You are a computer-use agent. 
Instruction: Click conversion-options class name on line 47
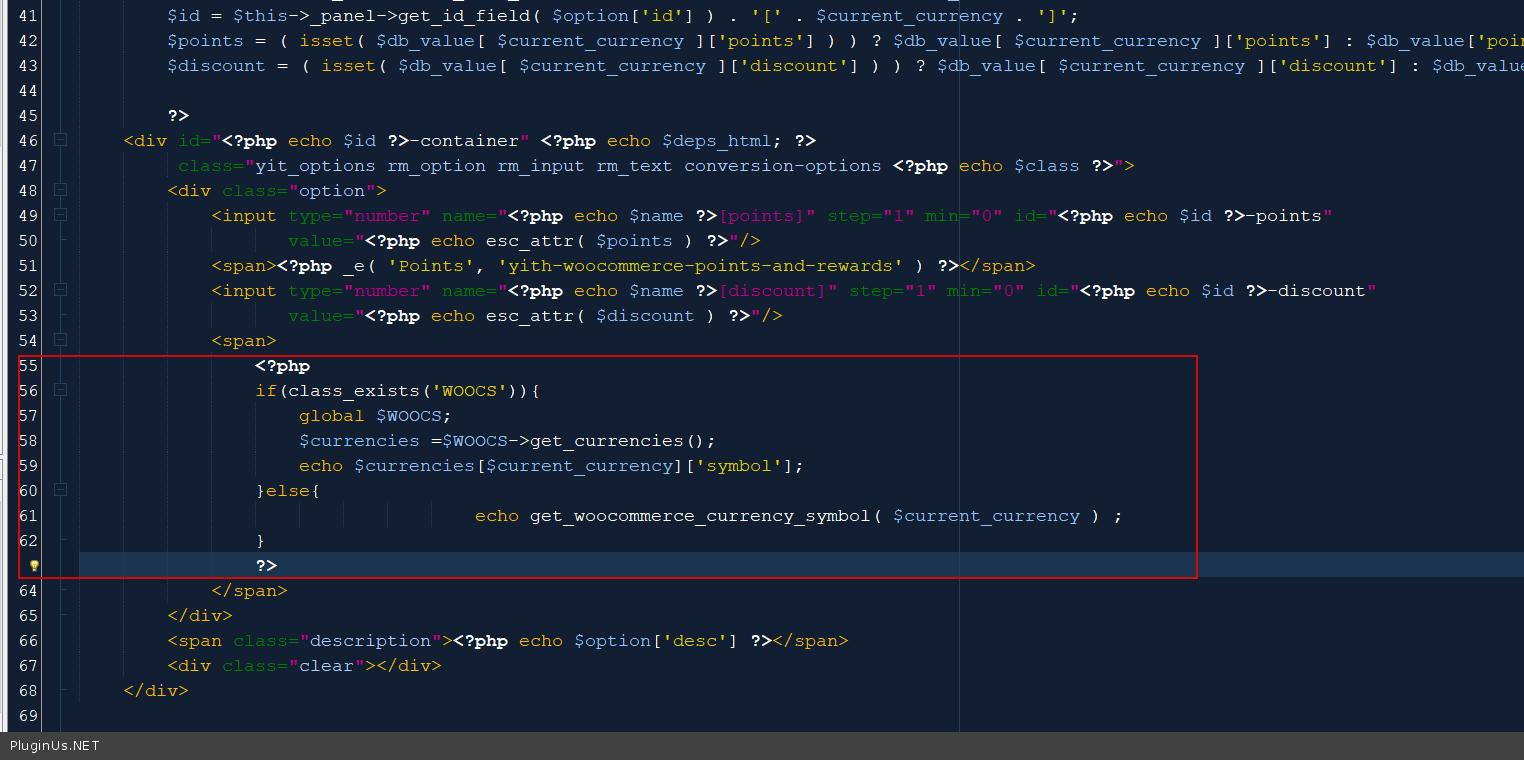pos(783,166)
